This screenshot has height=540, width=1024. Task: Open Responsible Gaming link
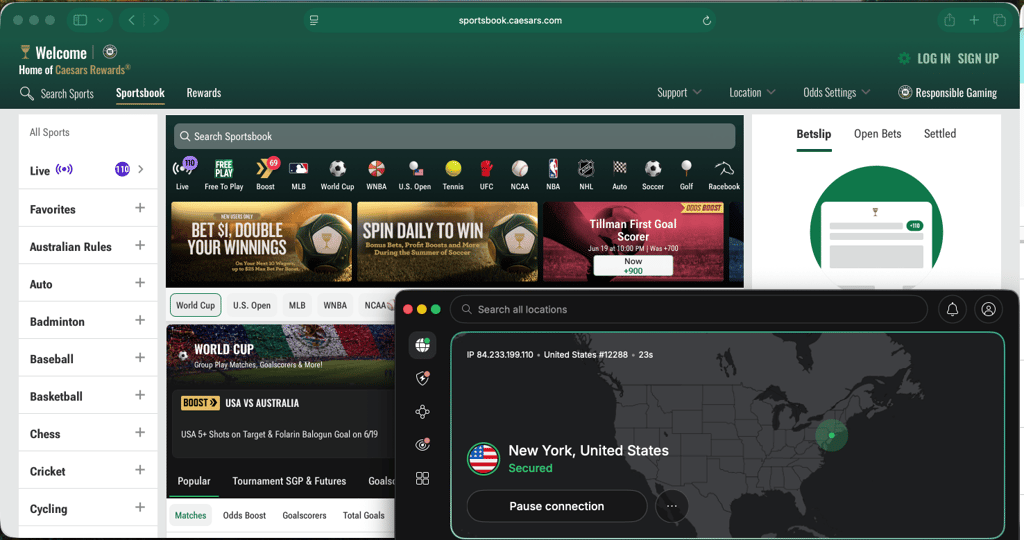point(948,93)
